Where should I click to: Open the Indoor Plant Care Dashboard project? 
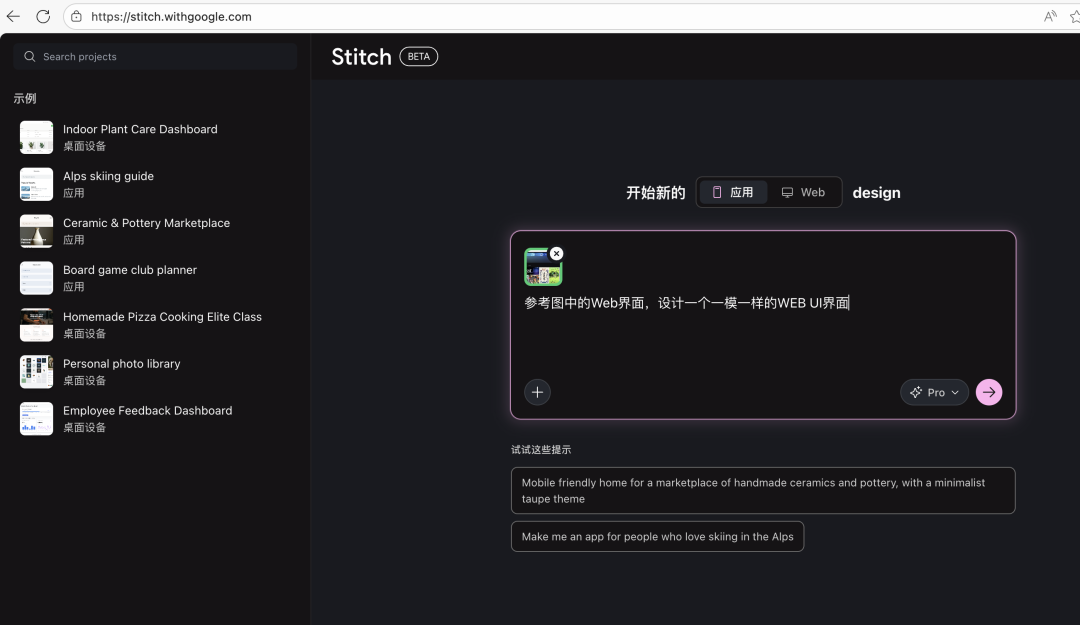[x=140, y=129]
